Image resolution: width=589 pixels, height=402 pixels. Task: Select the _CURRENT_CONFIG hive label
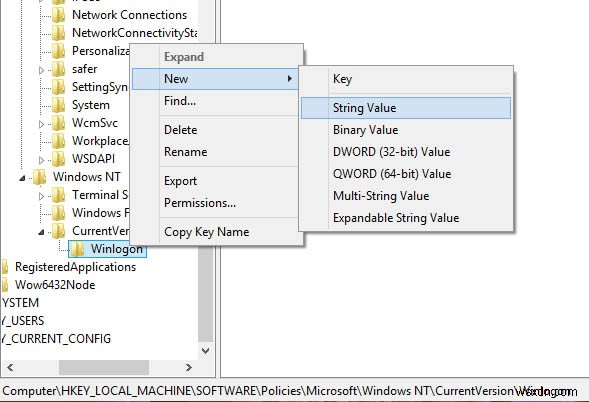[56, 339]
